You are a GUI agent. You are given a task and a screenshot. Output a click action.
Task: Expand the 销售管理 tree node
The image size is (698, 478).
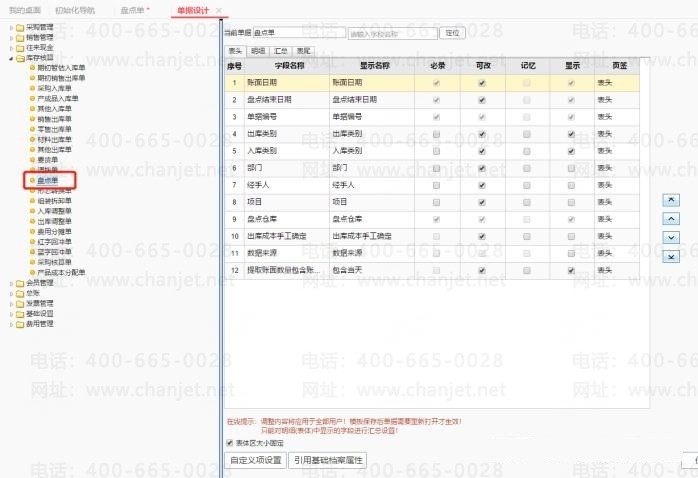[x=11, y=38]
